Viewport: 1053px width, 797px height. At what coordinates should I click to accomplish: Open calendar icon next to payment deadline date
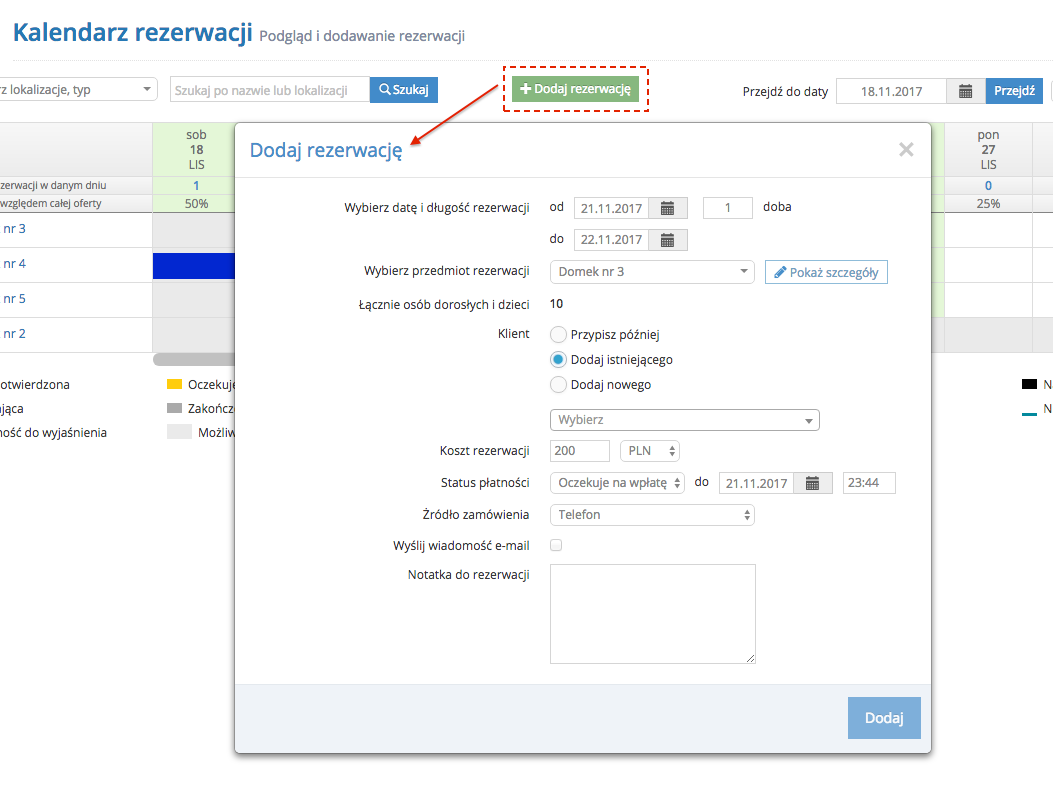pyautogui.click(x=813, y=483)
